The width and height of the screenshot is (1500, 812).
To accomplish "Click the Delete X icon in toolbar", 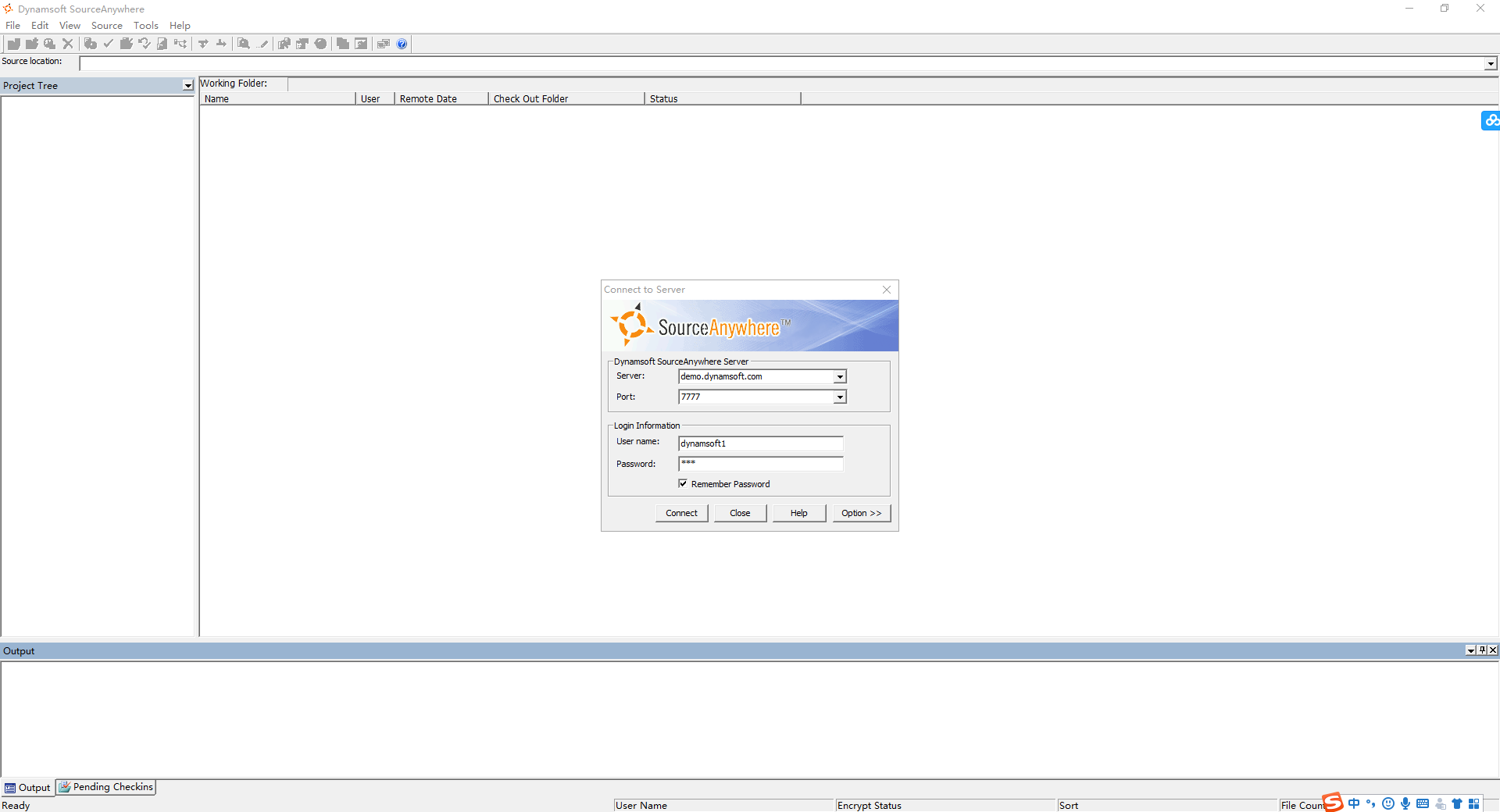I will 68,44.
